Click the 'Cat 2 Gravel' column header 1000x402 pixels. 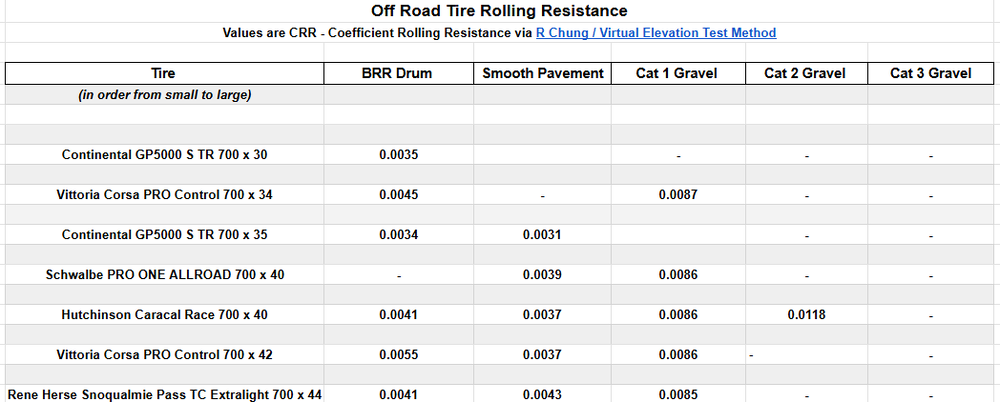(x=805, y=73)
